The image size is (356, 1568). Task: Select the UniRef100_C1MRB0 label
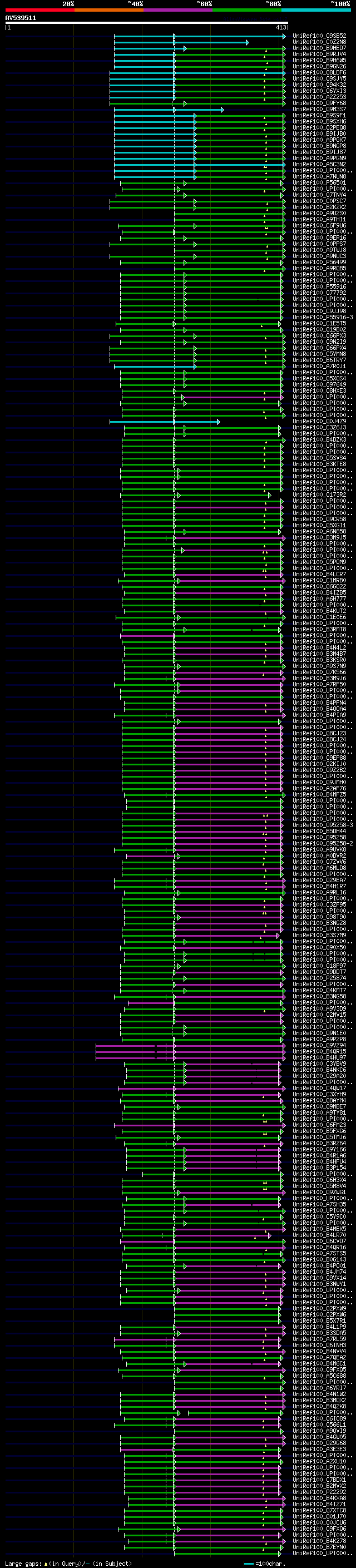319,580
